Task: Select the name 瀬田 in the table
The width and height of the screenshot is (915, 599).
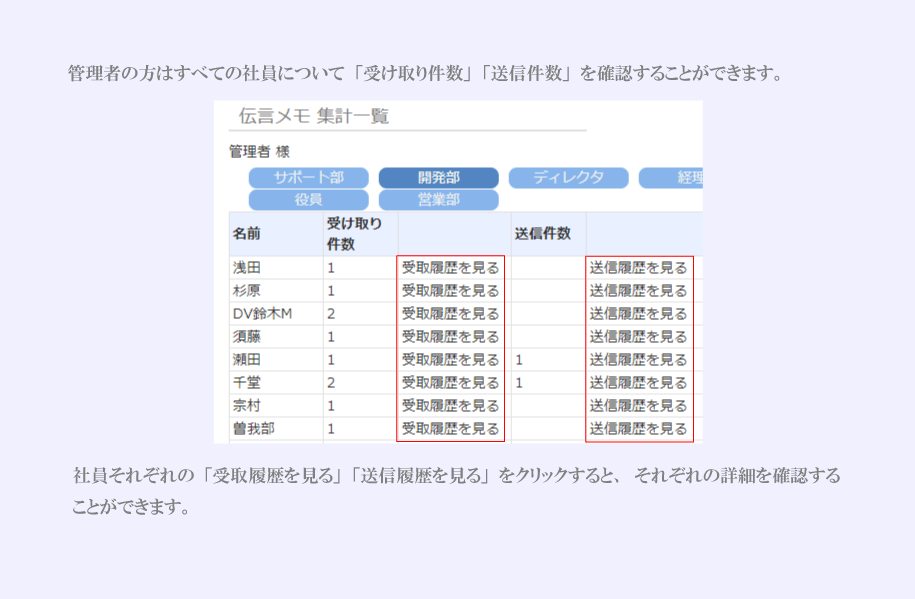Action: [x=247, y=360]
